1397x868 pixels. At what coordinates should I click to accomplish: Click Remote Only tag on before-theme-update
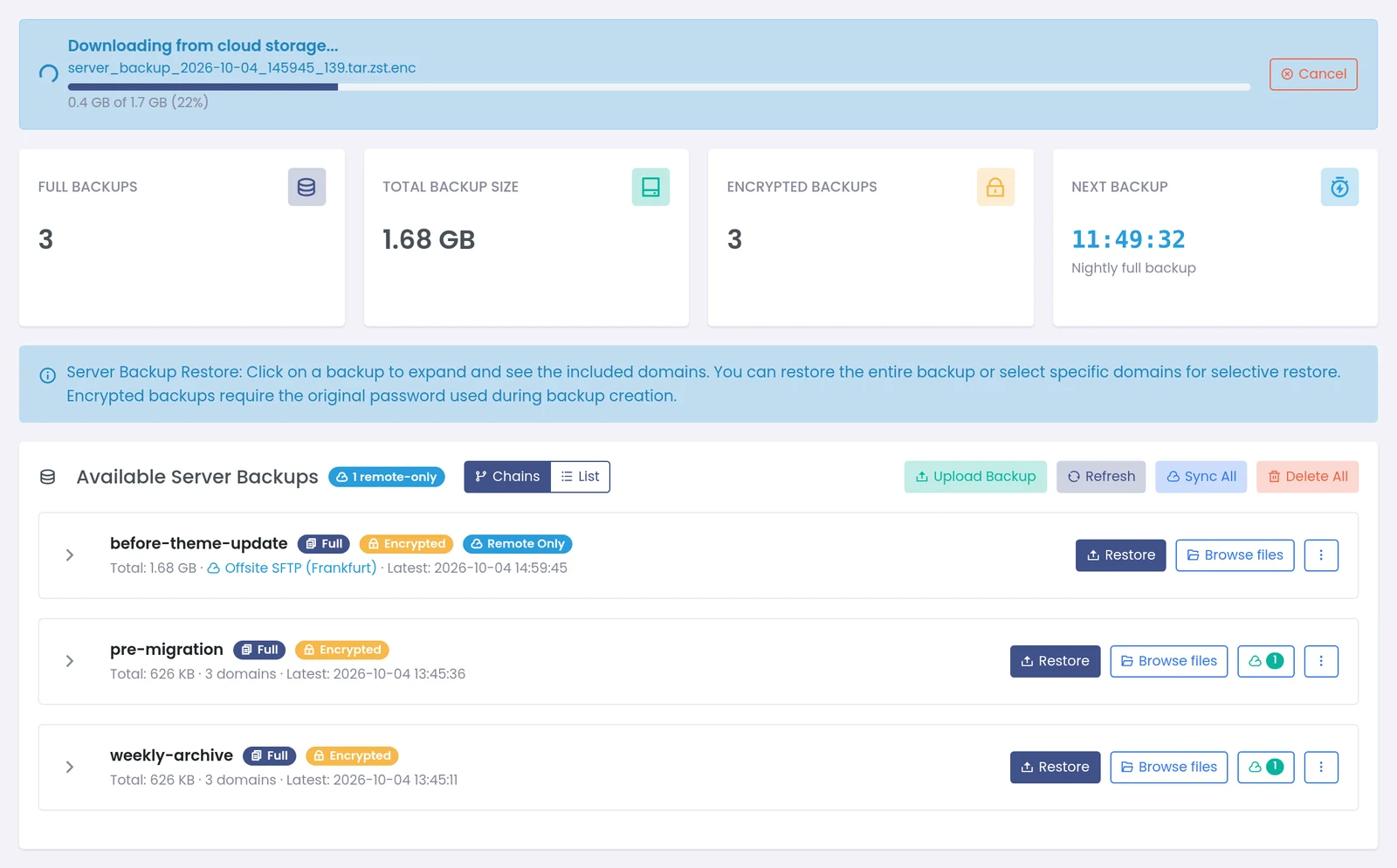point(517,544)
